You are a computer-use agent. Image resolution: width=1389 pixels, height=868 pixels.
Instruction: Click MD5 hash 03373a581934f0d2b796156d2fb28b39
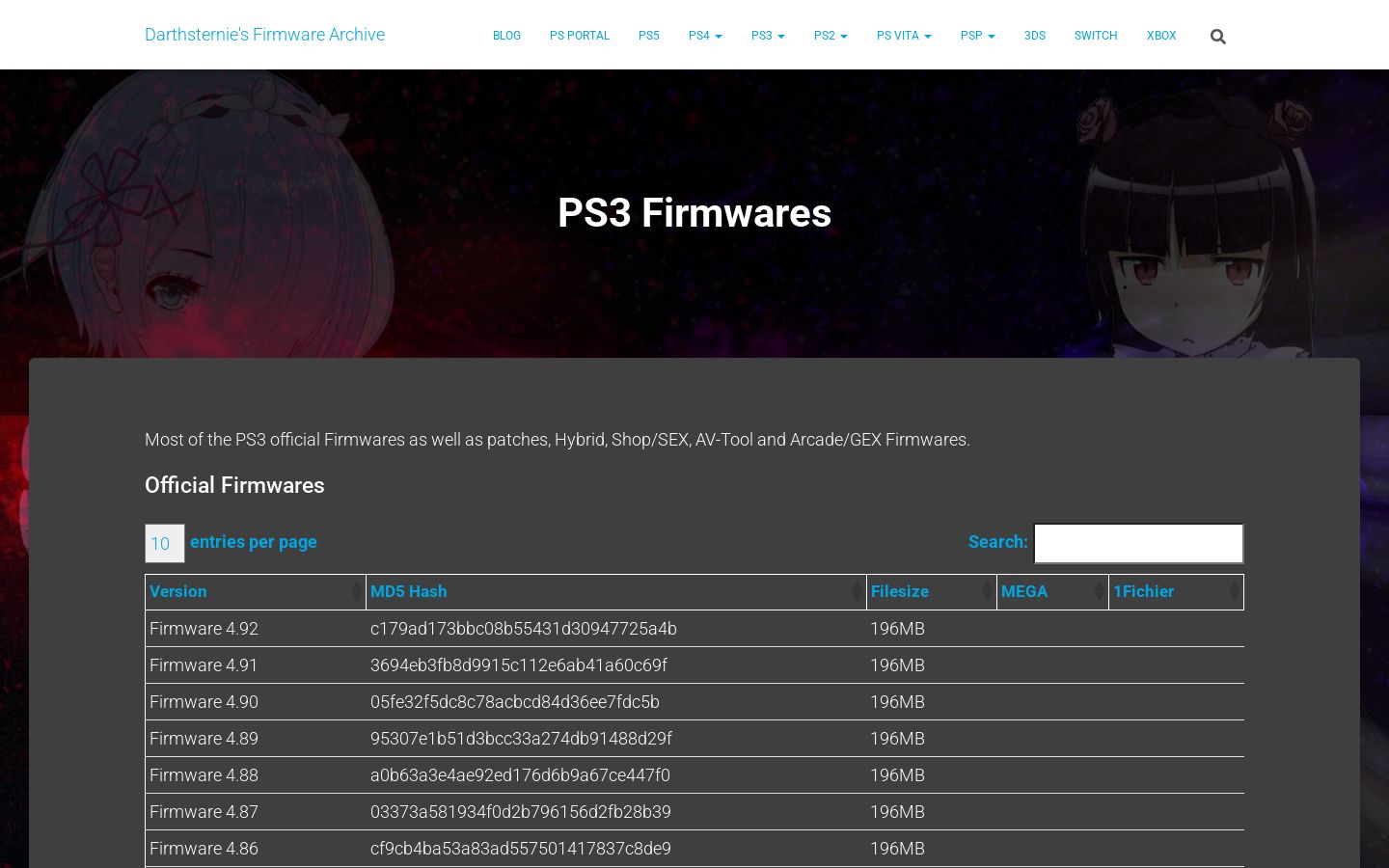521,812
